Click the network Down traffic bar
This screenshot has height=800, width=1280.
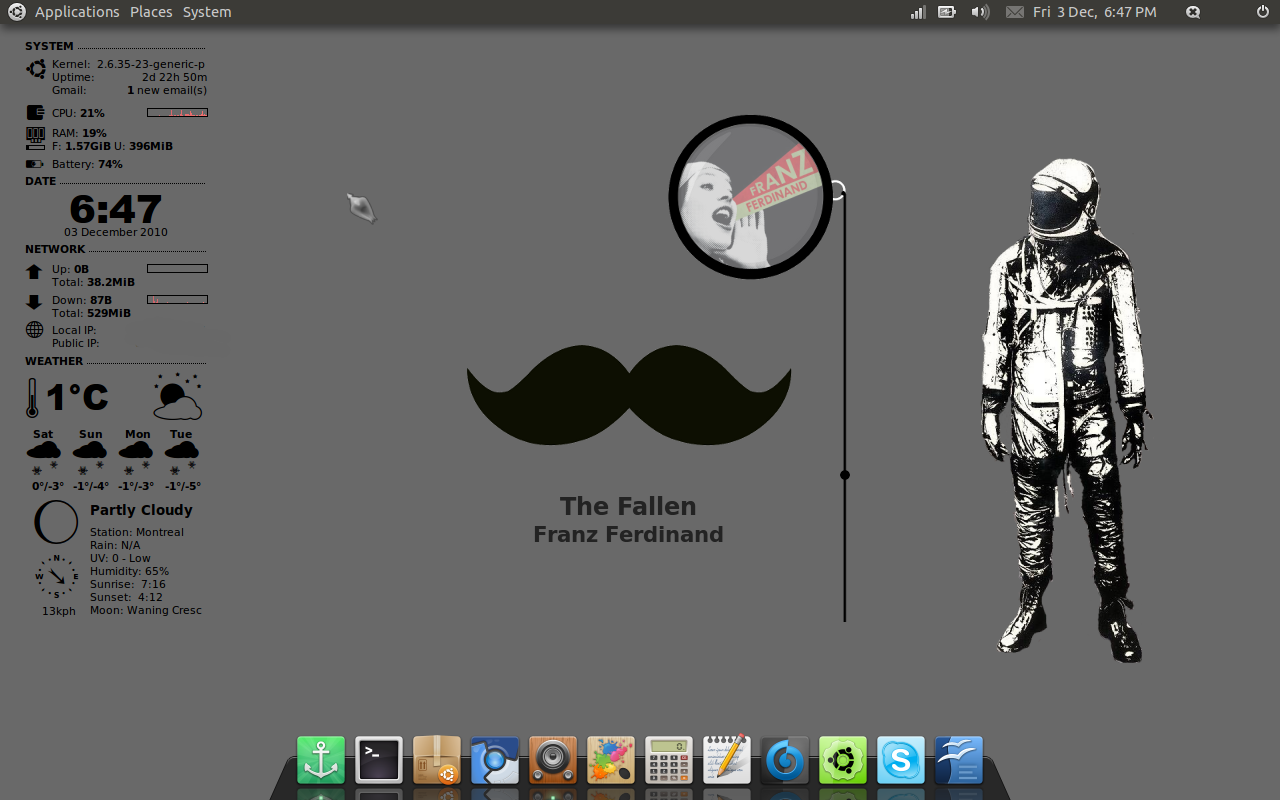(x=177, y=300)
